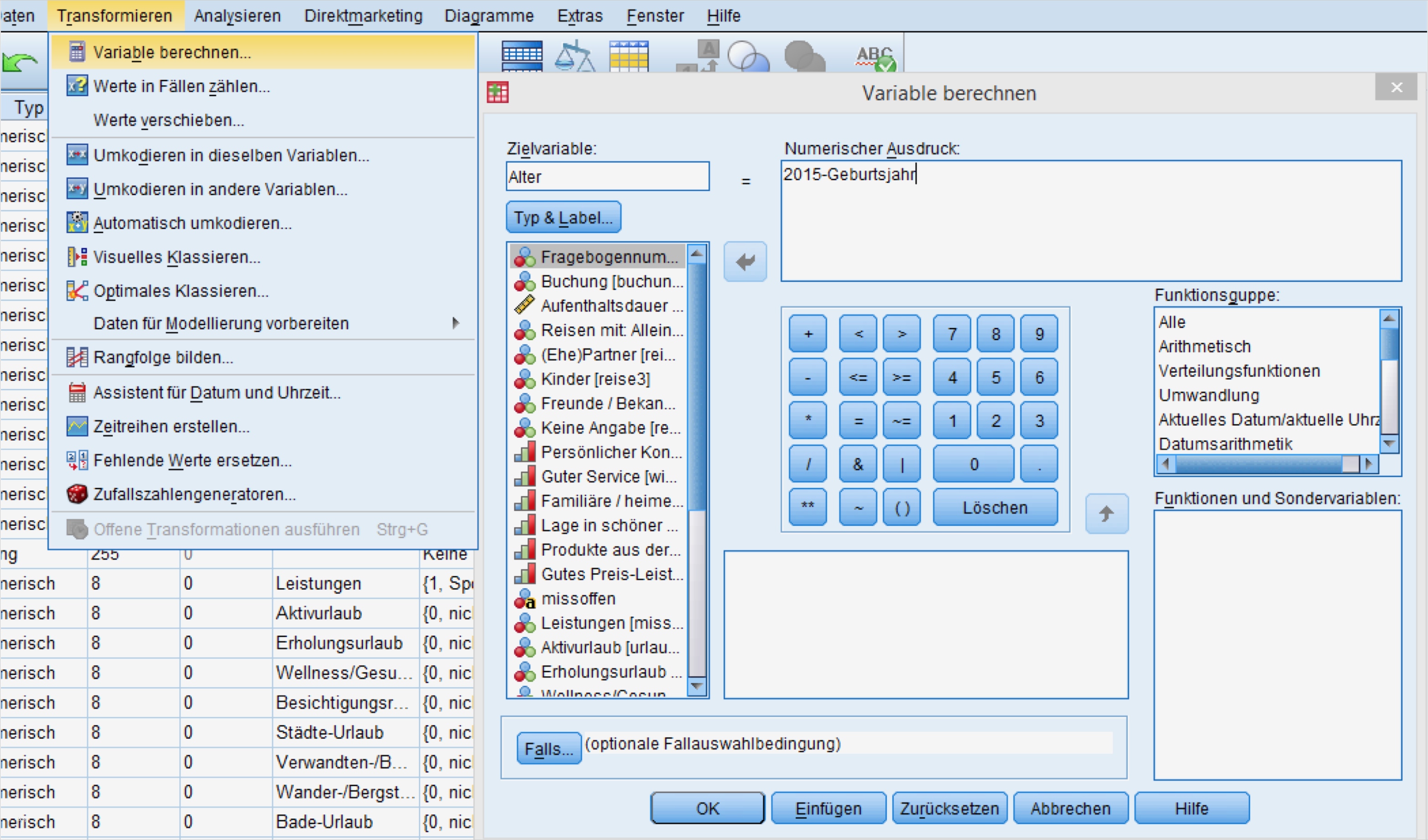Click the select cases toolbar icon
The image size is (1428, 840).
[x=628, y=56]
